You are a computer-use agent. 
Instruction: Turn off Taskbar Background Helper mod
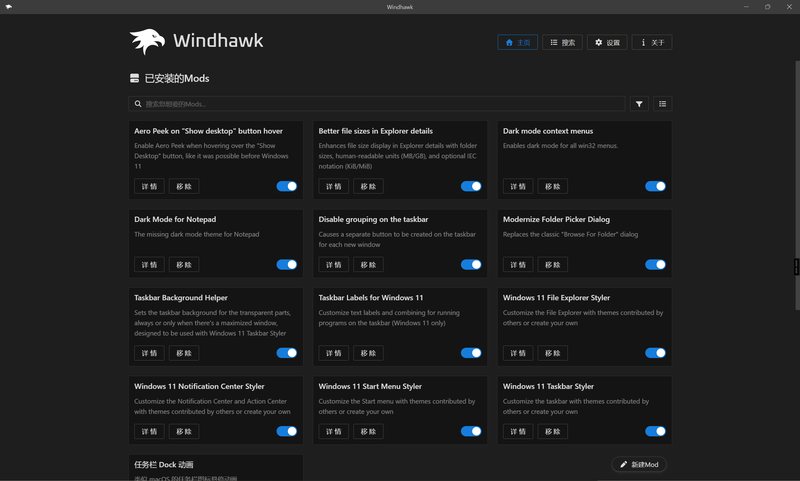pos(287,353)
